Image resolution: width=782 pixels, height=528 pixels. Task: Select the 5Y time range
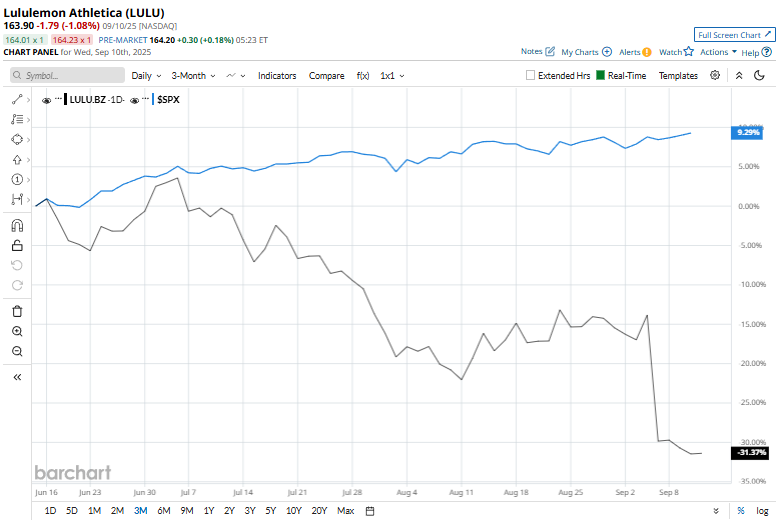point(270,511)
